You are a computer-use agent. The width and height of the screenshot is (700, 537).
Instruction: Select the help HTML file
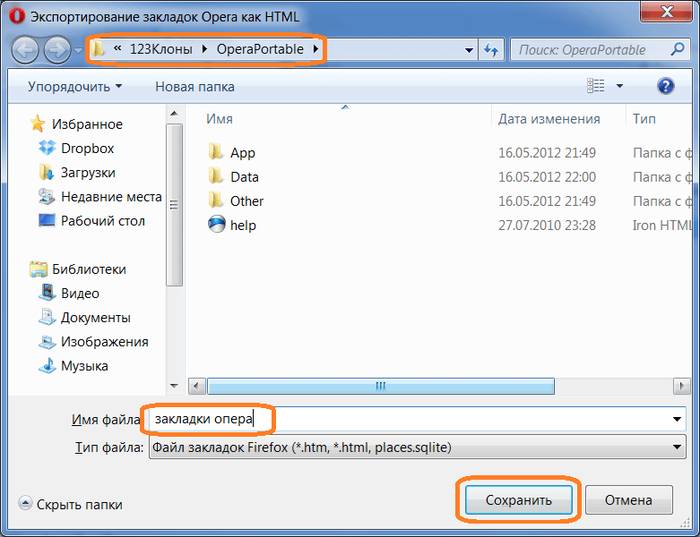click(243, 225)
